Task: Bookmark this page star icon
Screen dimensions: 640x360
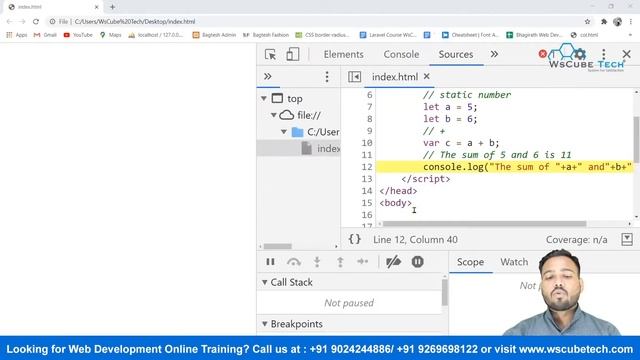Action: pos(587,22)
